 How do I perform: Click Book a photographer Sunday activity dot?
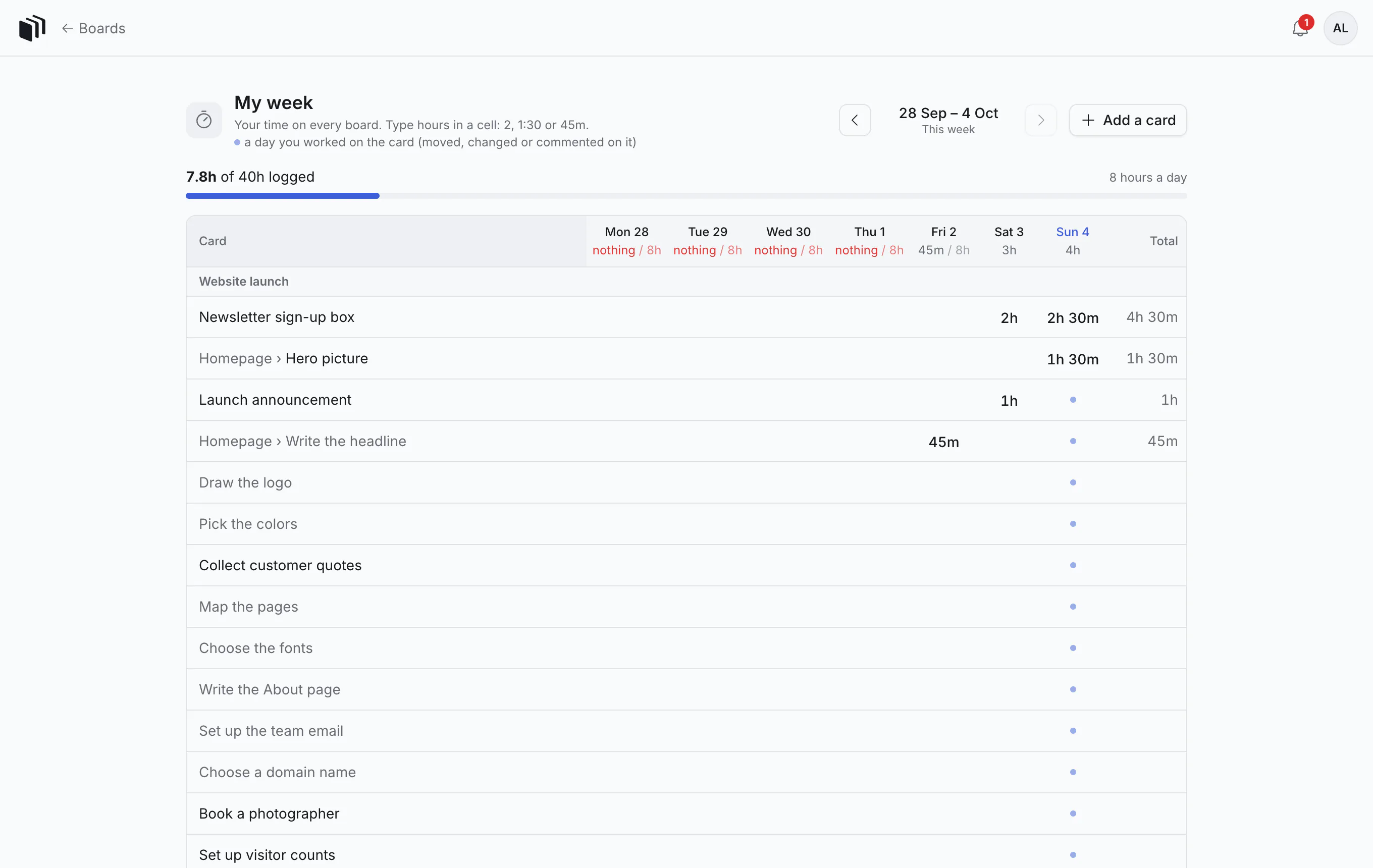[1072, 814]
